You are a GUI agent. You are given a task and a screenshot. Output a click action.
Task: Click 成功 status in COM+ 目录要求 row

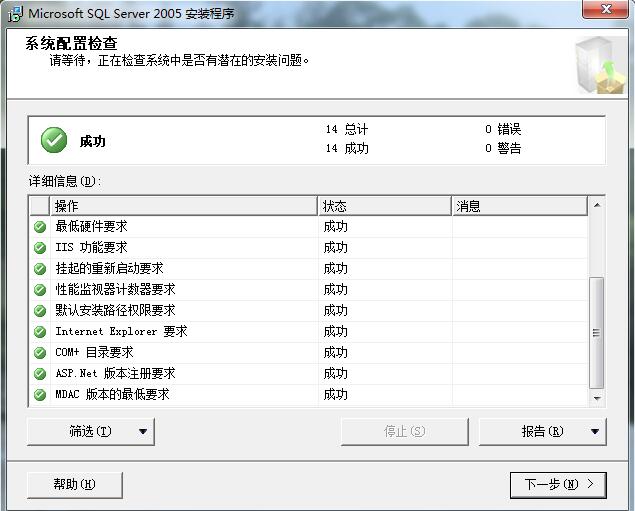pyautogui.click(x=336, y=353)
